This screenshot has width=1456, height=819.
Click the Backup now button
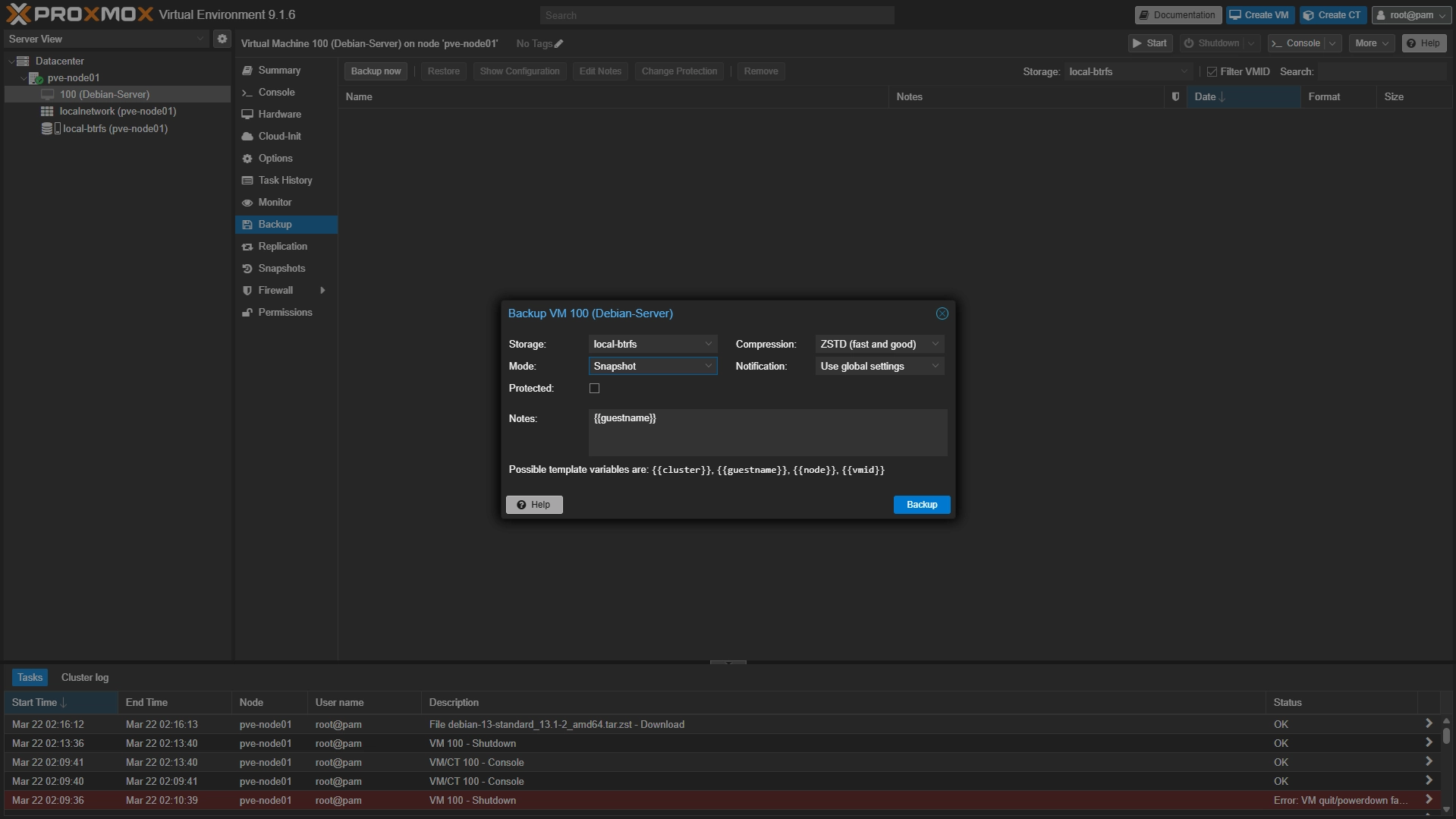(x=376, y=71)
